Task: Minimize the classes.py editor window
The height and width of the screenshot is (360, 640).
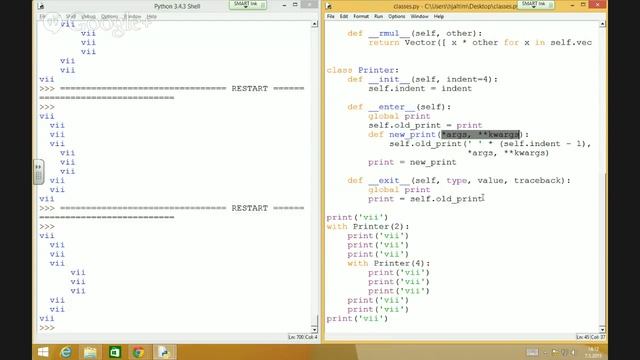Action: pyautogui.click(x=572, y=5)
